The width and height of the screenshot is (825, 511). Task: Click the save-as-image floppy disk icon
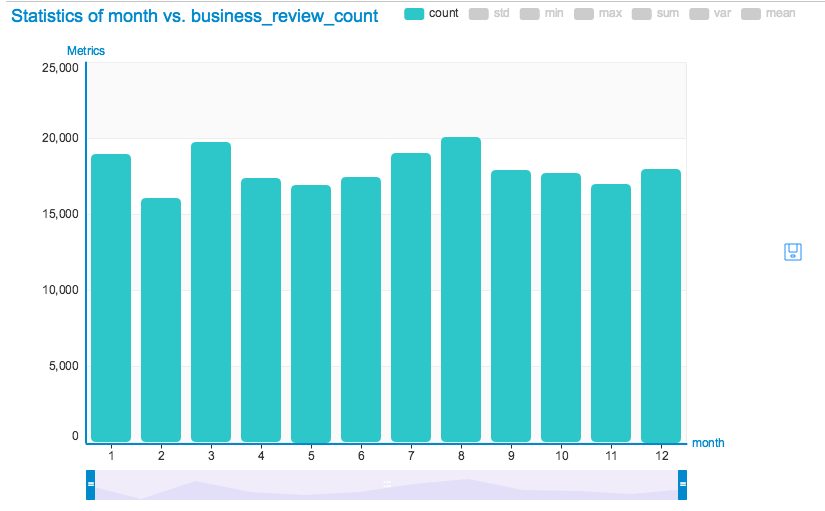[793, 251]
